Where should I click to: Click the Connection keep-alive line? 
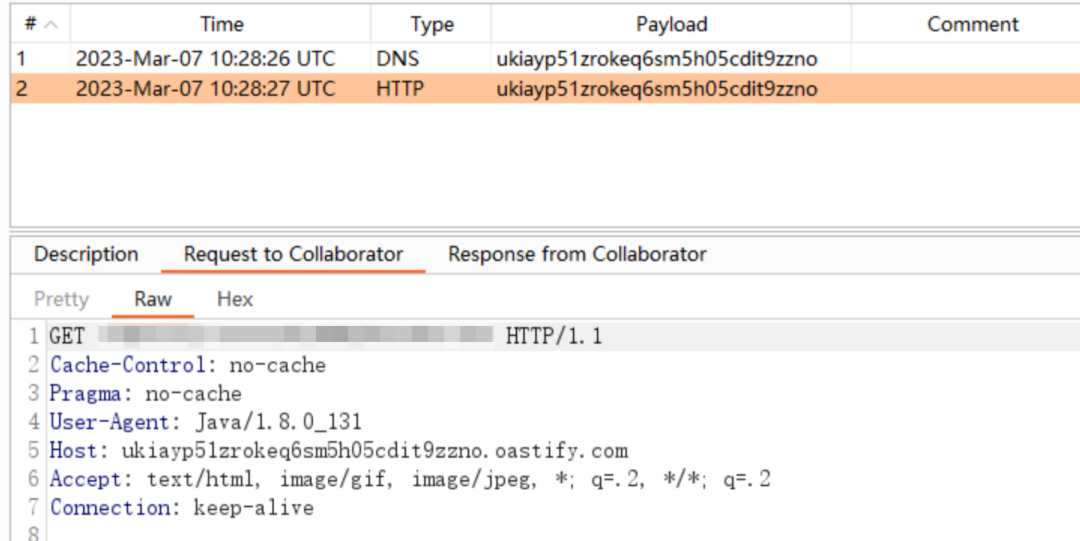click(182, 508)
